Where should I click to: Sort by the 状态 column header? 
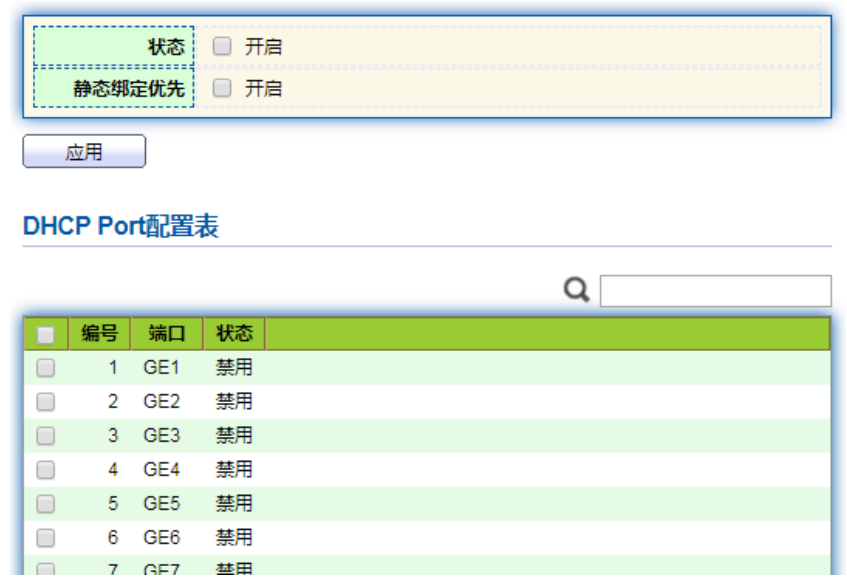234,334
